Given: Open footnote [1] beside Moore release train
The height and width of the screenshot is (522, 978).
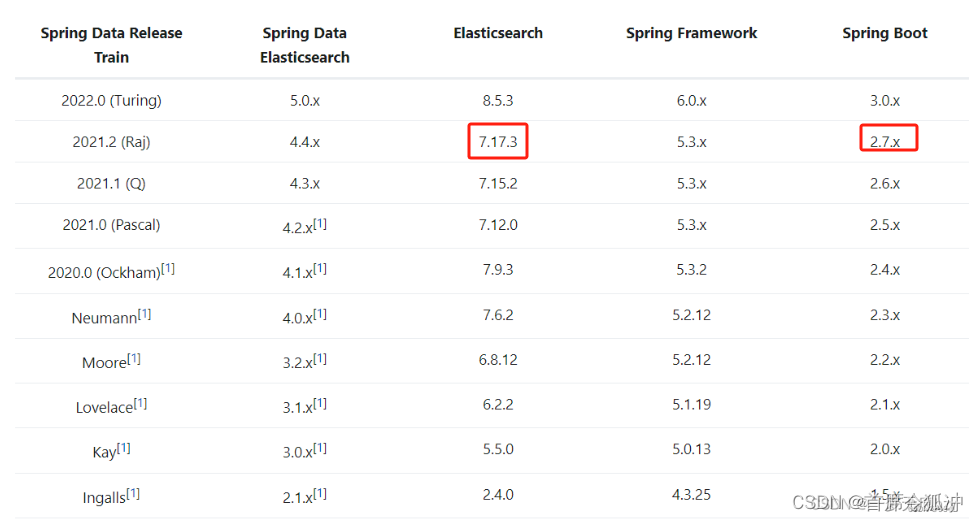Looking at the screenshot, I should tap(134, 359).
